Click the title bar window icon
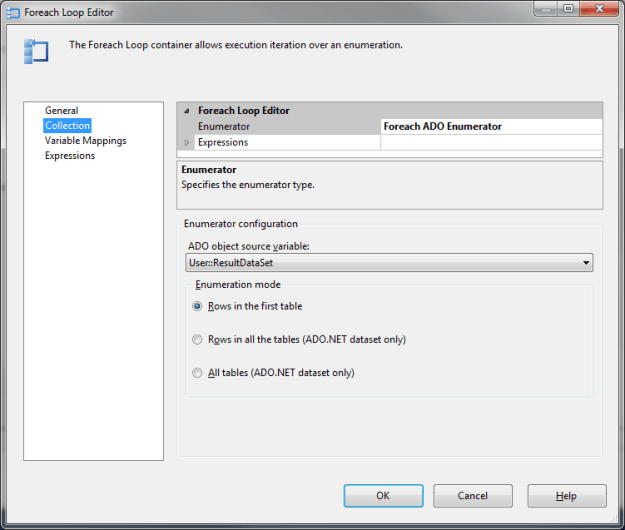Viewport: 625px width, 530px height. [12, 12]
